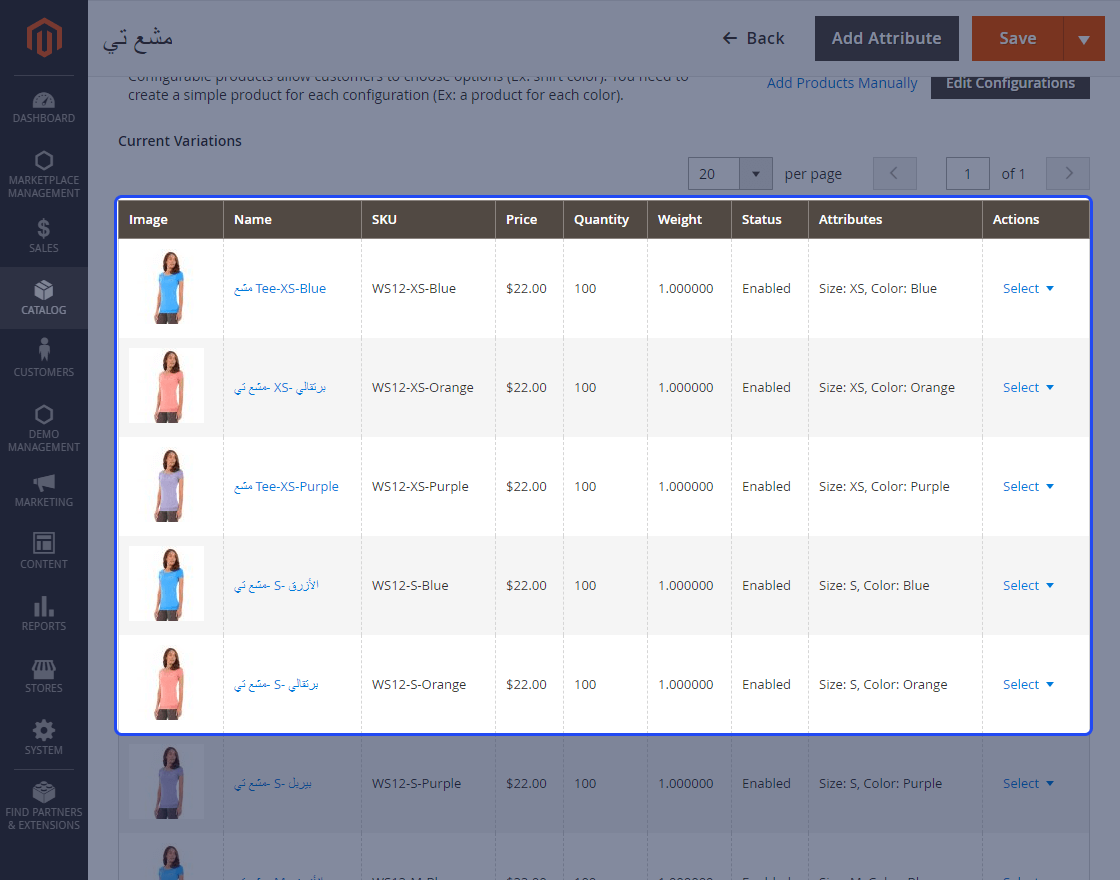This screenshot has height=880, width=1120.
Task: Click the WS12-XS-Blue product thumbnail
Action: coord(166,287)
